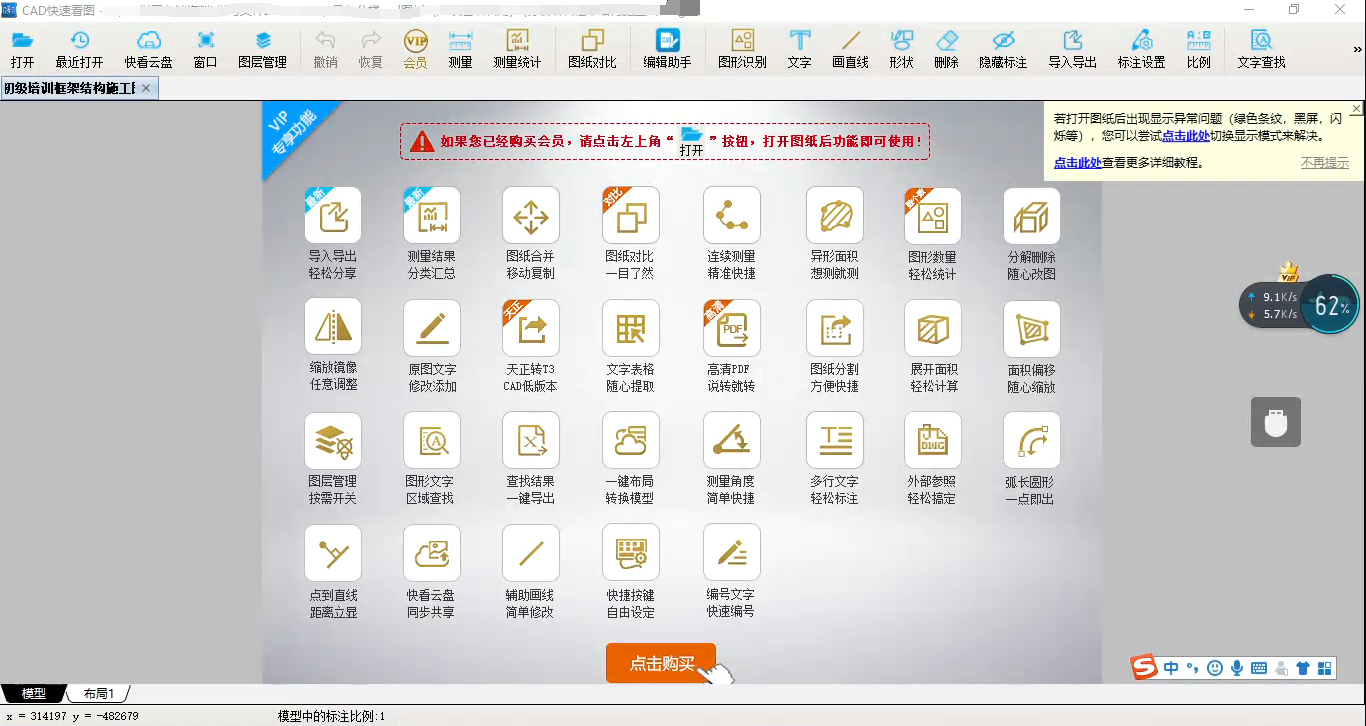Open 标注设置 annotation settings
Screen dimensions: 1366x726
[1141, 49]
